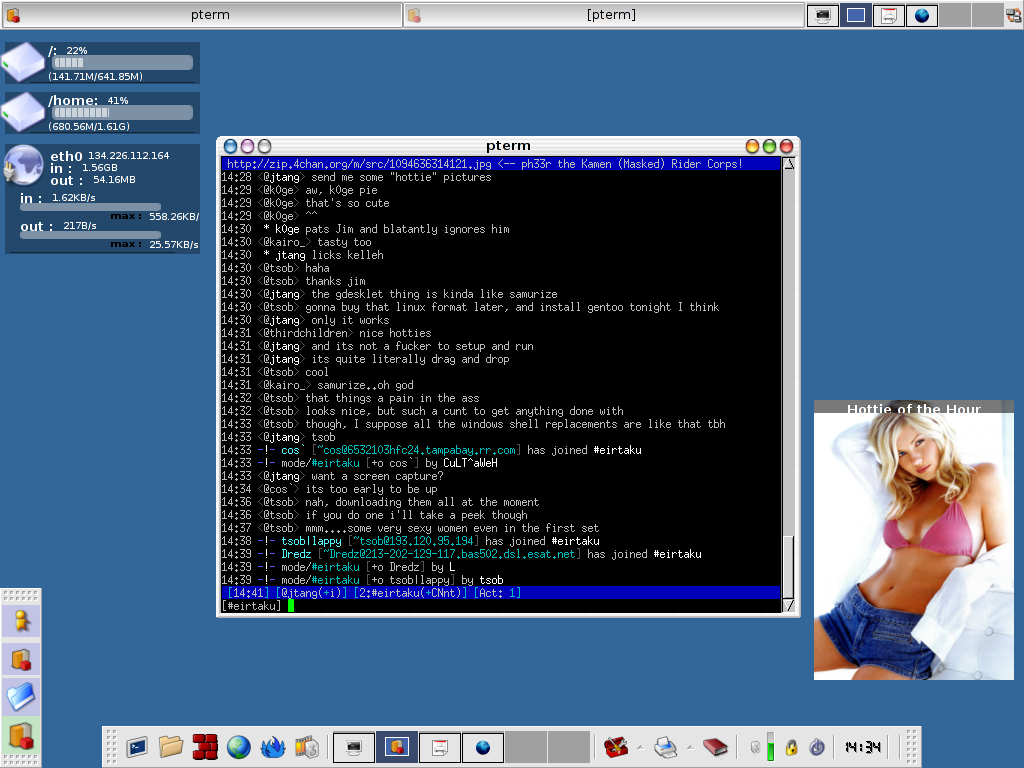Click the yellow AIM buddy icon
The image size is (1024, 768).
(x=21, y=621)
